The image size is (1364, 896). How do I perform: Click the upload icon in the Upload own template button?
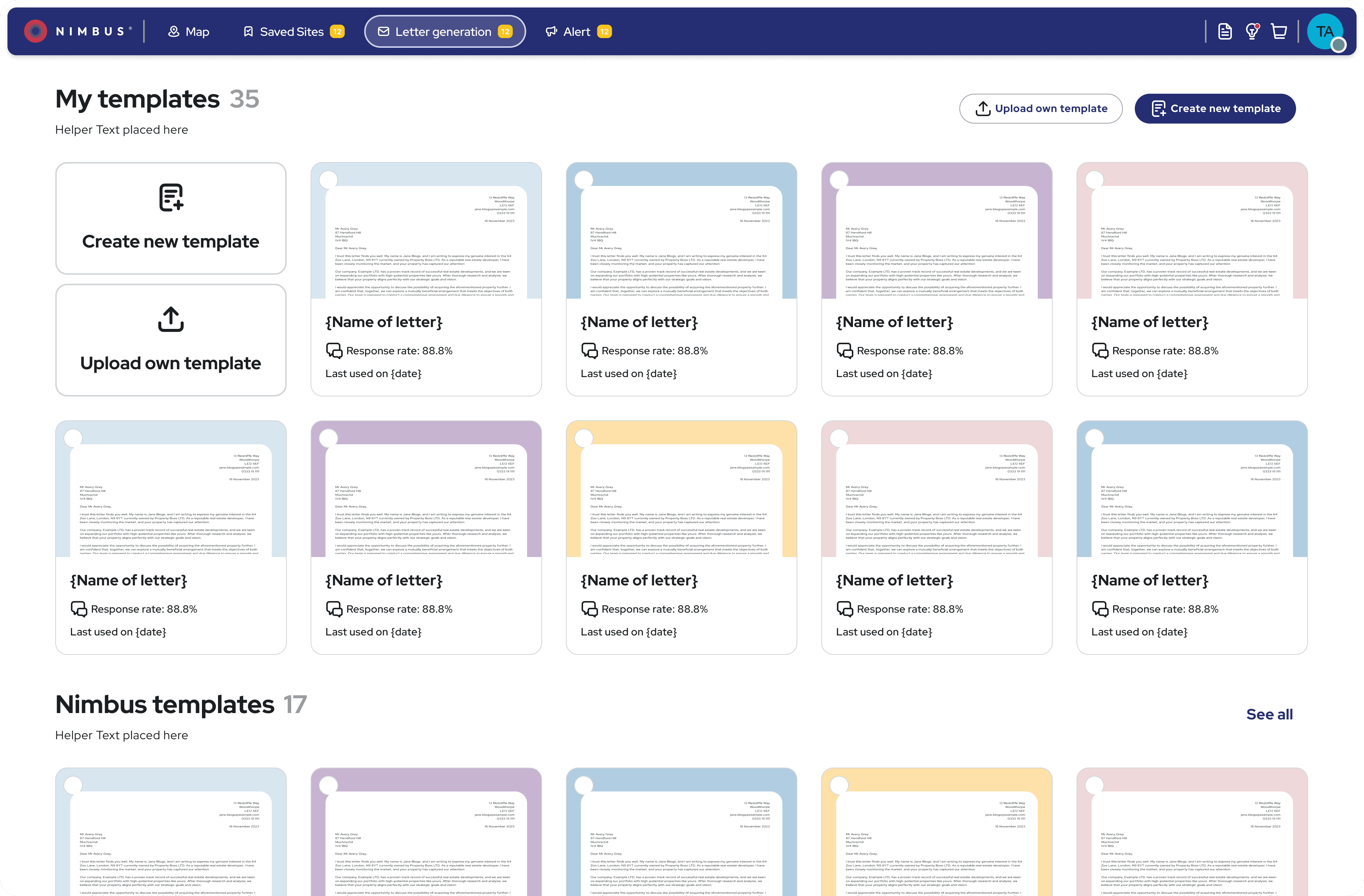[982, 108]
